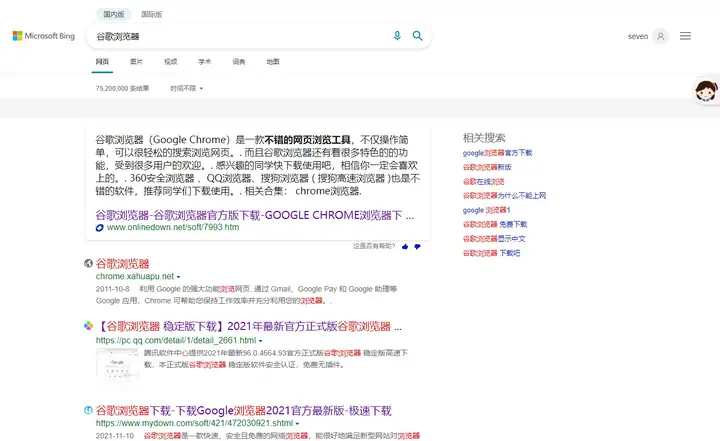This screenshot has width=720, height=441.
Task: Click the https://www.mydown.com/soft/421/472030921.shtml URL
Action: point(194,423)
